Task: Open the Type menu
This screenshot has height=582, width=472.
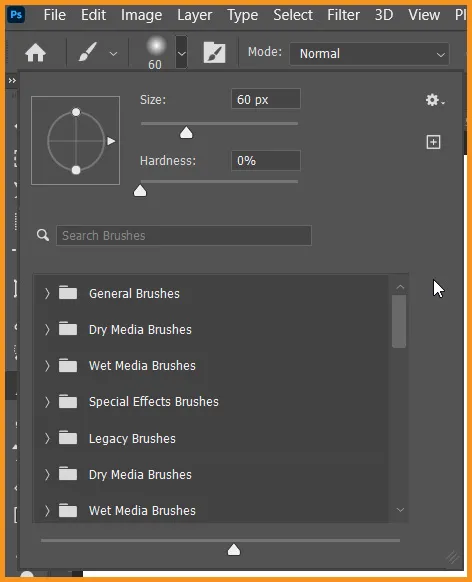Action: [243, 15]
